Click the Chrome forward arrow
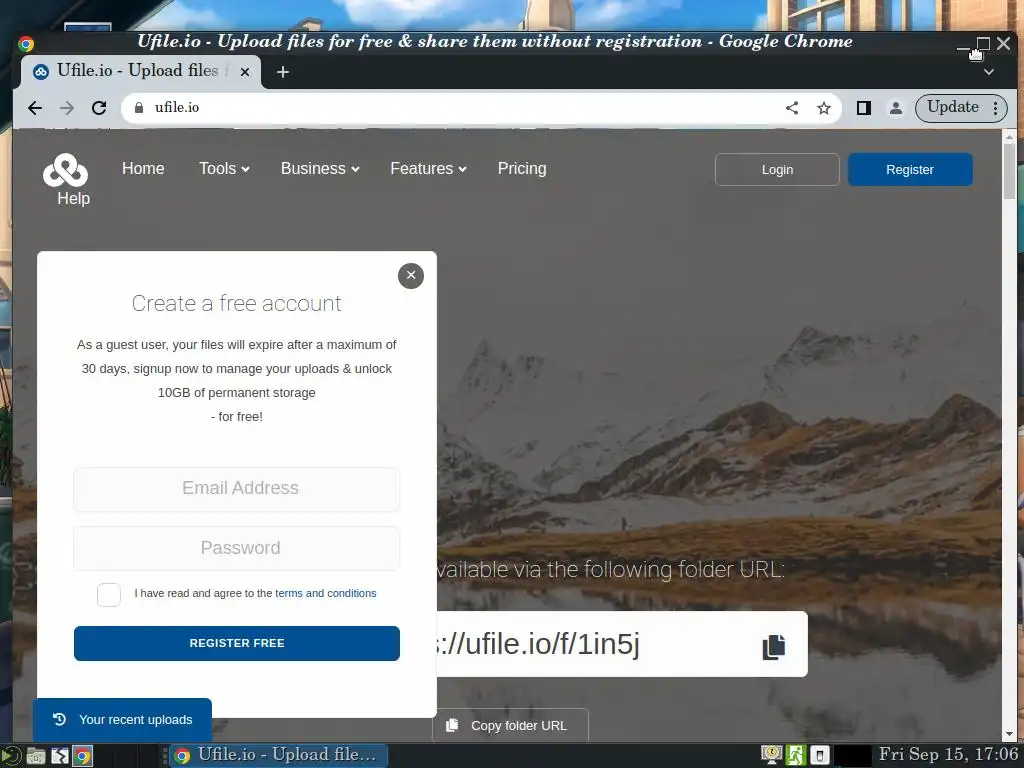Screen dimensions: 1024x768 pos(67,108)
